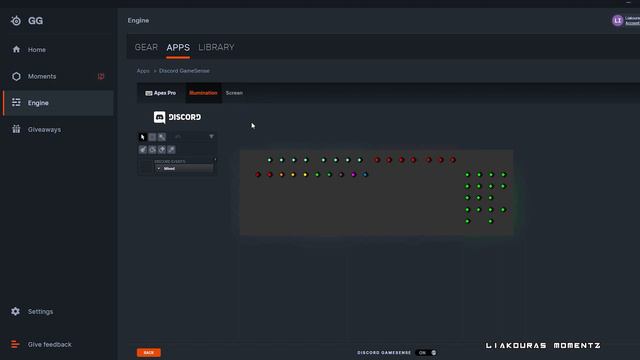Select Engine in the sidebar

coord(58,103)
